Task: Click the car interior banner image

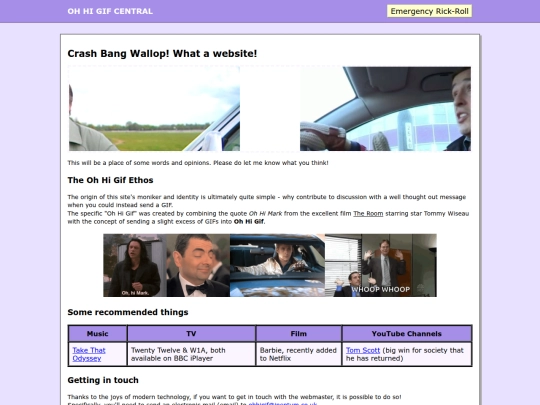Action: pyautogui.click(x=385, y=109)
